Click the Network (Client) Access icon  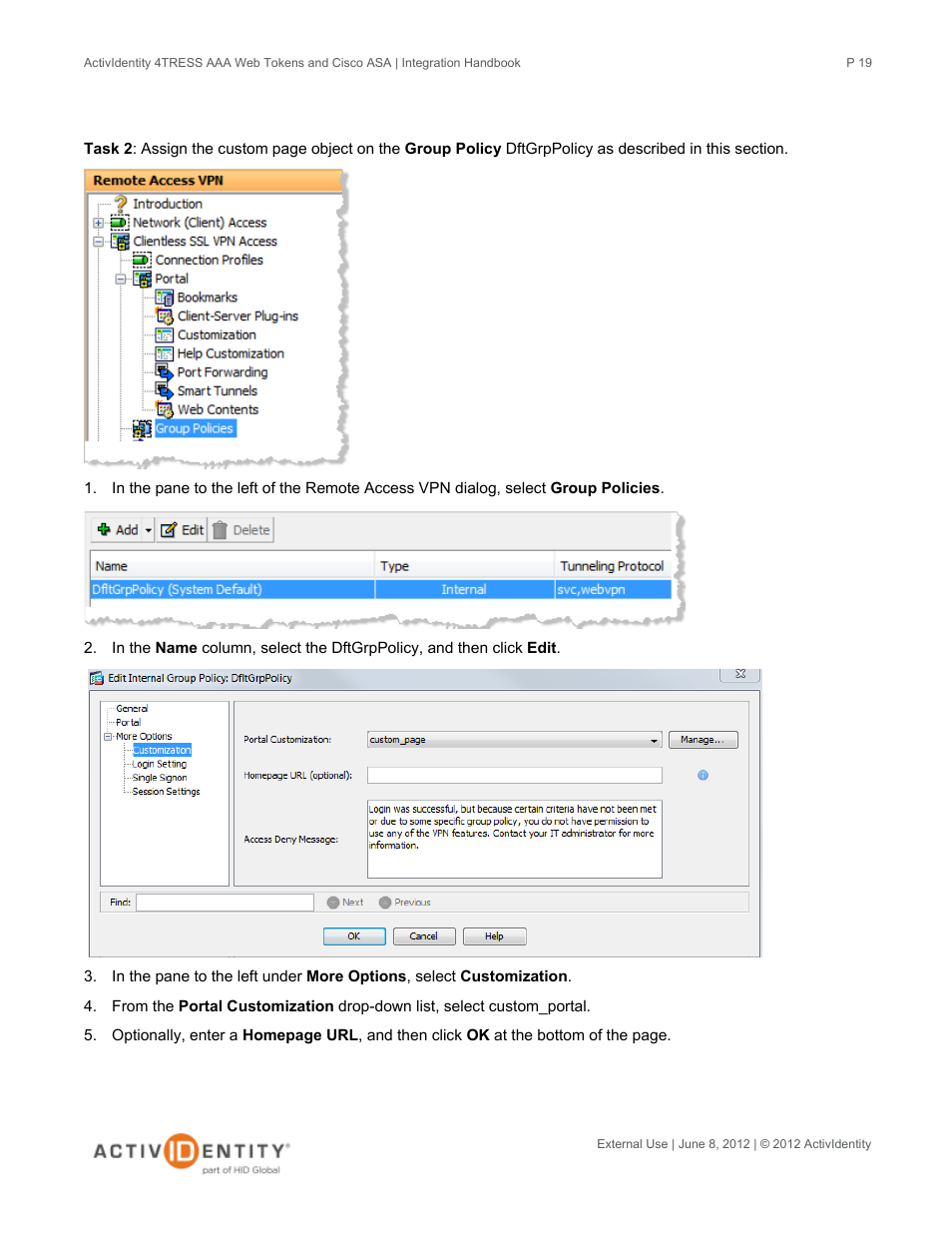[120, 223]
